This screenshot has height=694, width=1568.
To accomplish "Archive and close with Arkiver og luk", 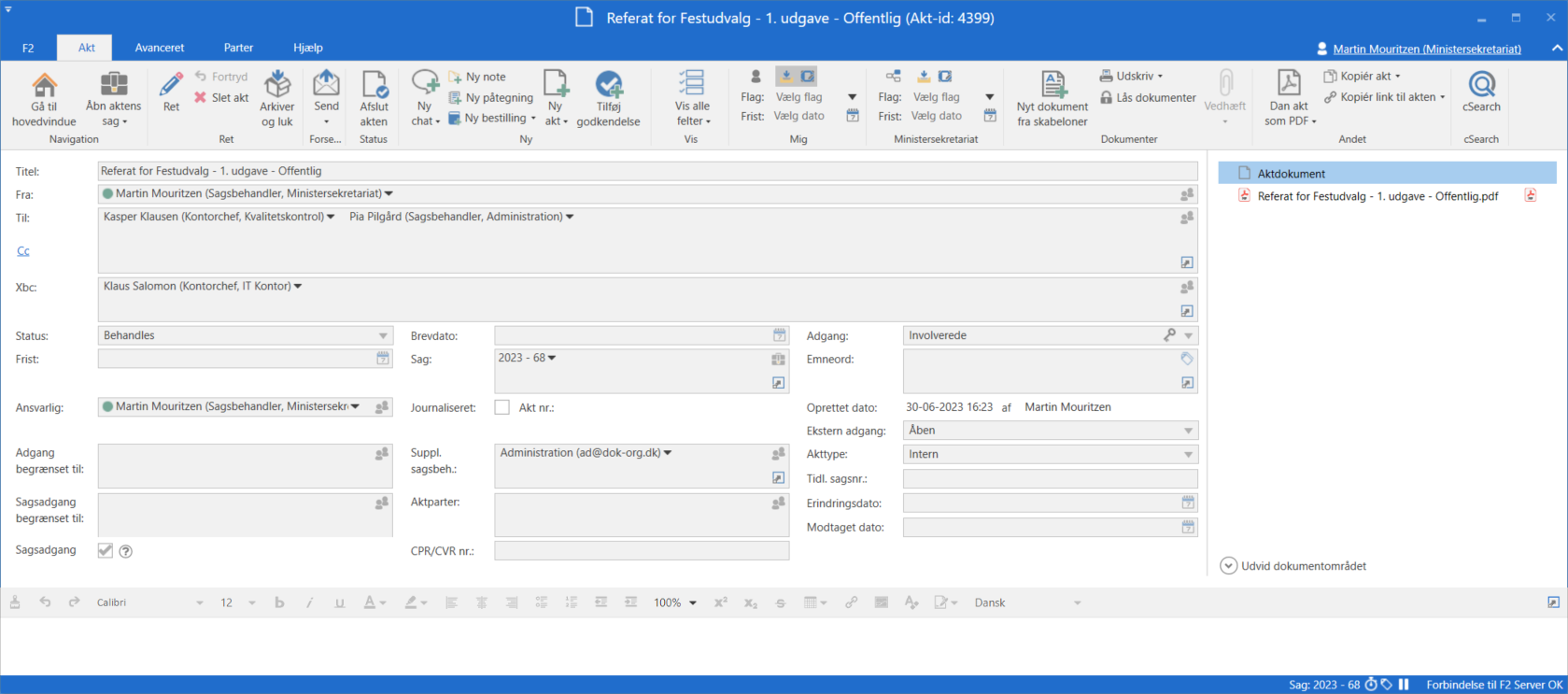I will pos(277,99).
